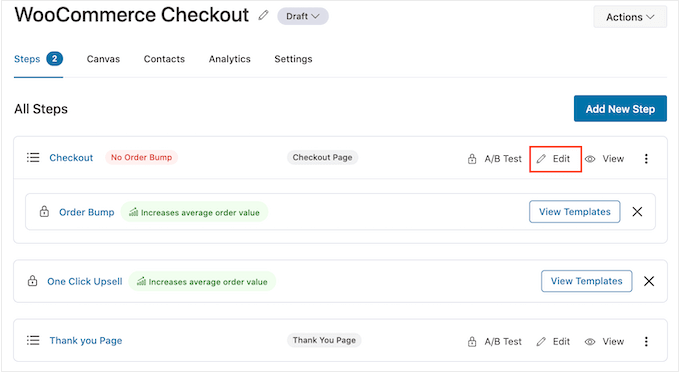680x373 pixels.
Task: Click the lock icon beside Thank you Page A/B Test
Action: (x=472, y=342)
